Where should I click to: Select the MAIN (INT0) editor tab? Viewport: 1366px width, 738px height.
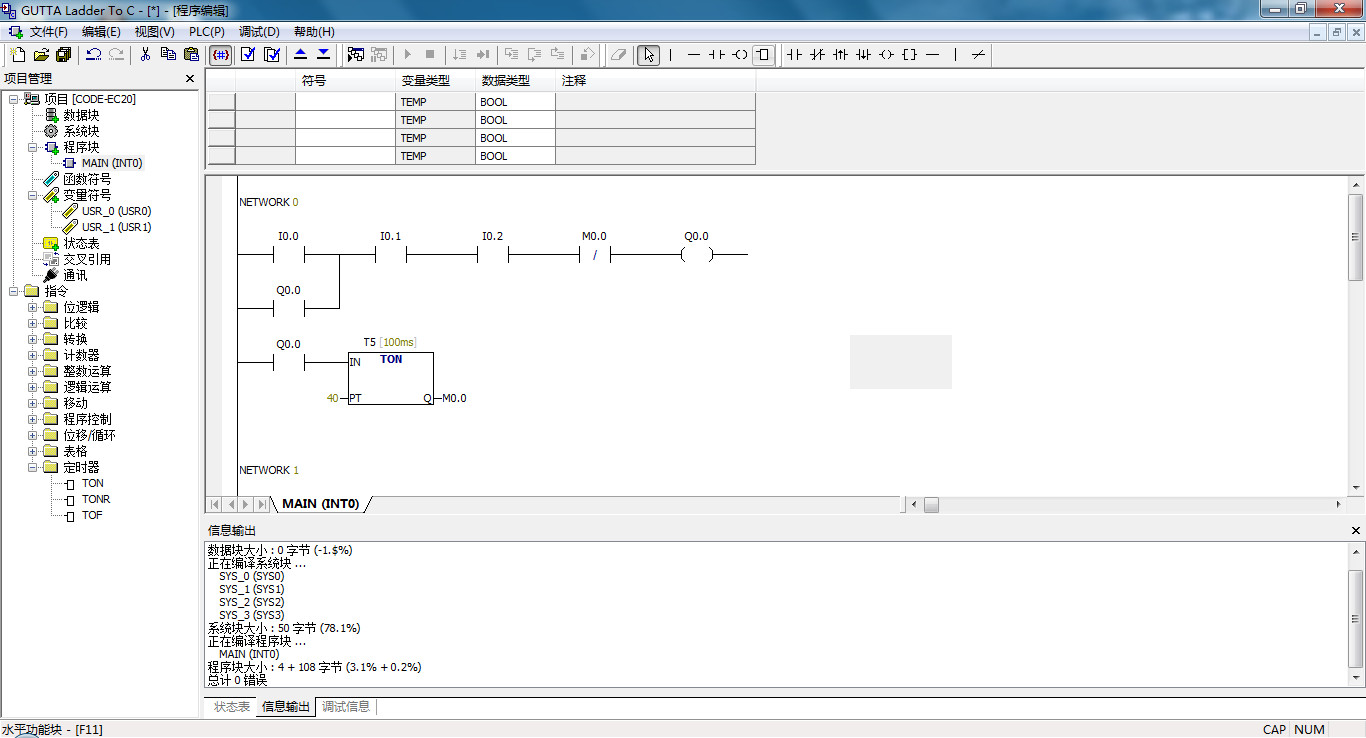(x=320, y=504)
